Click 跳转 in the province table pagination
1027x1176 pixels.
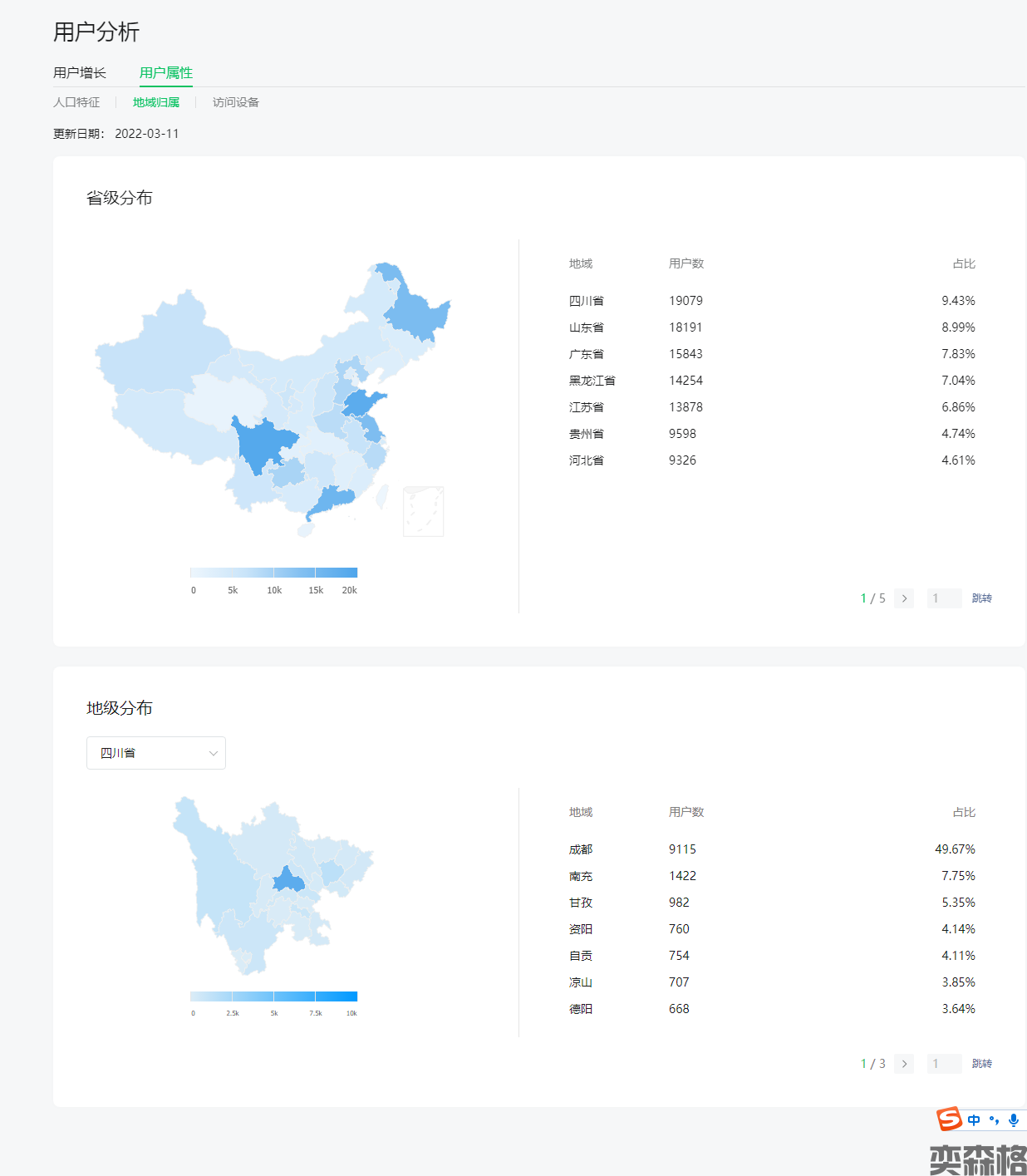(x=981, y=598)
